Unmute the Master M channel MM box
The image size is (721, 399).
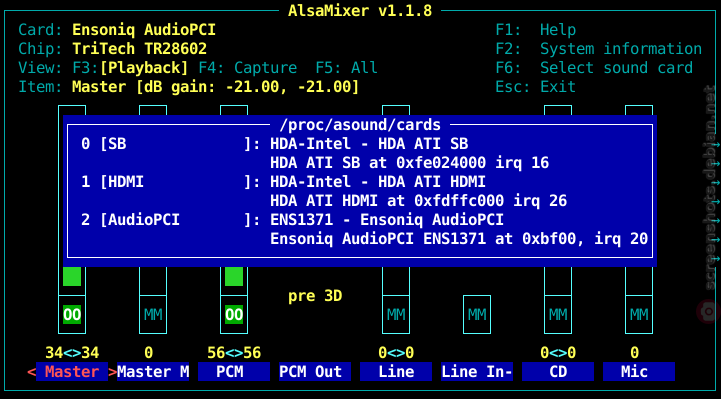[x=153, y=314]
